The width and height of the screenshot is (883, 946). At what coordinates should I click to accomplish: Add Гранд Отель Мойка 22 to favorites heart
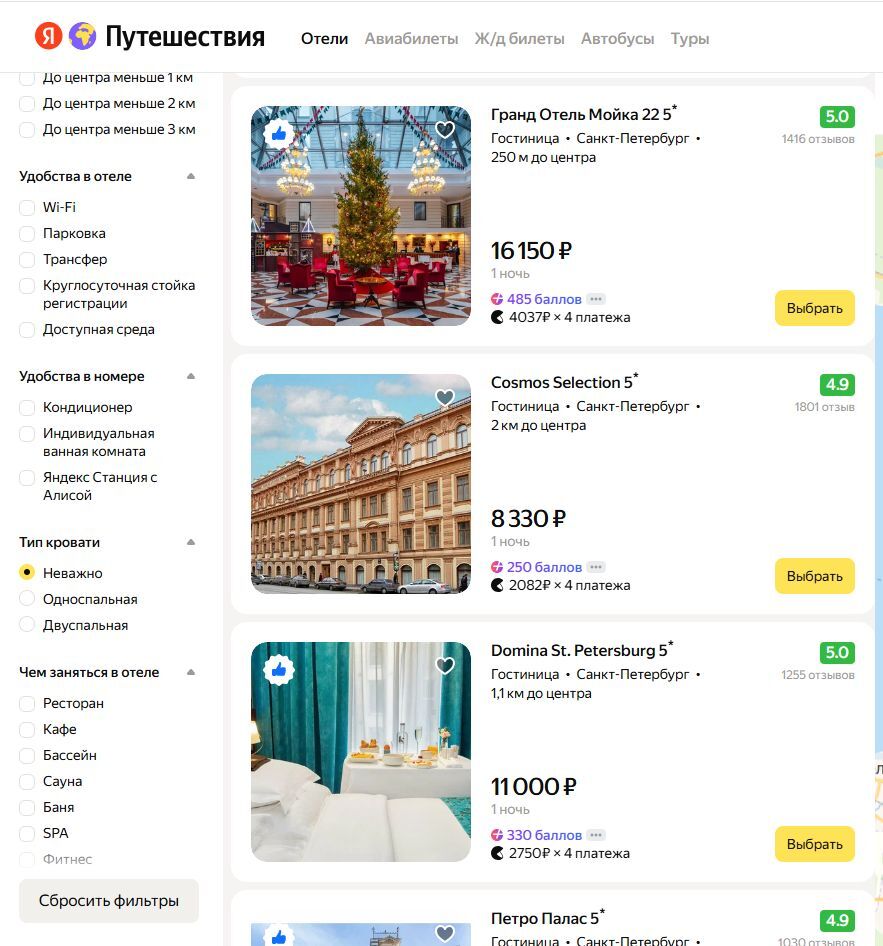[x=445, y=129]
